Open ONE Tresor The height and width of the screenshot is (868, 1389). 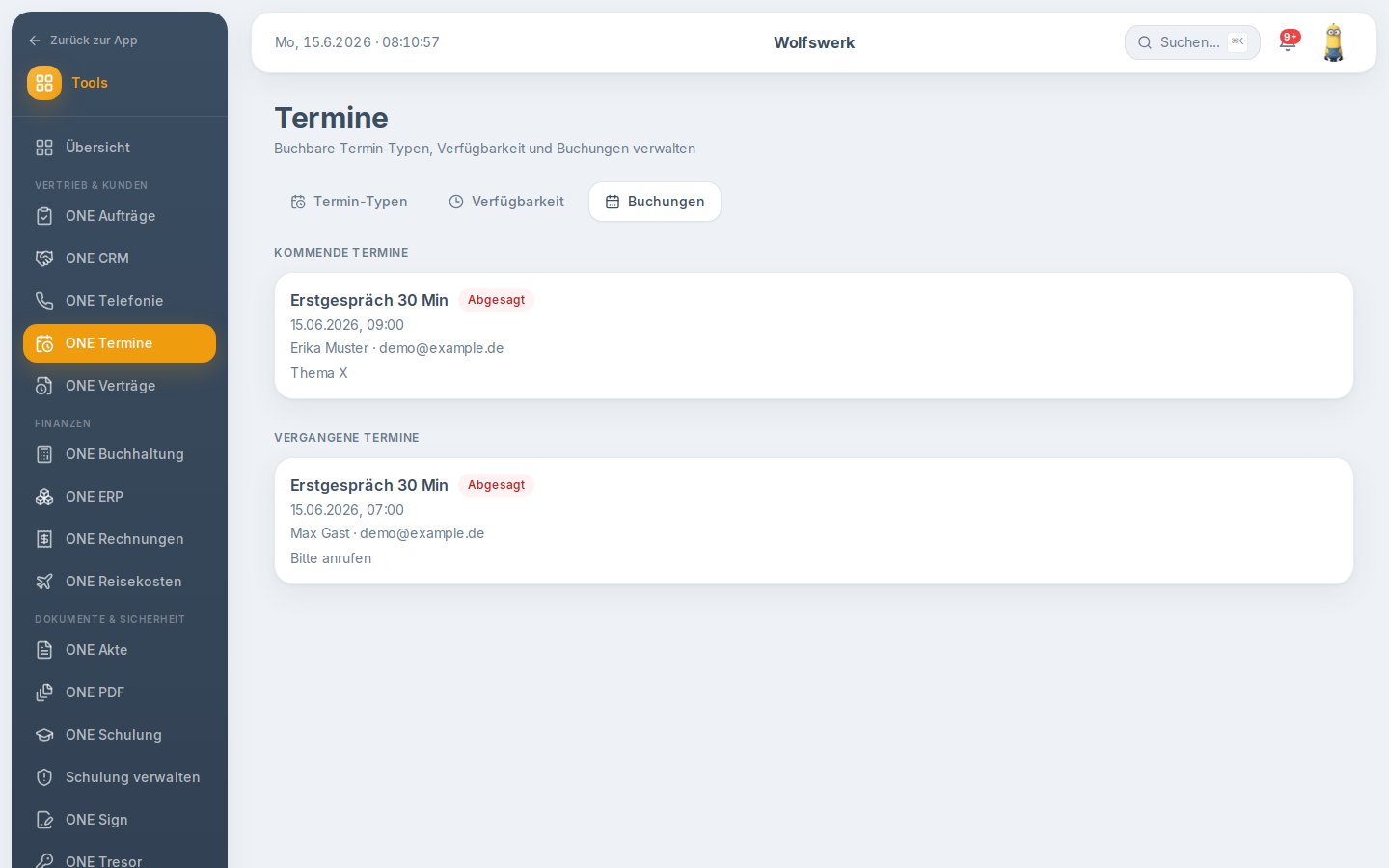120,857
